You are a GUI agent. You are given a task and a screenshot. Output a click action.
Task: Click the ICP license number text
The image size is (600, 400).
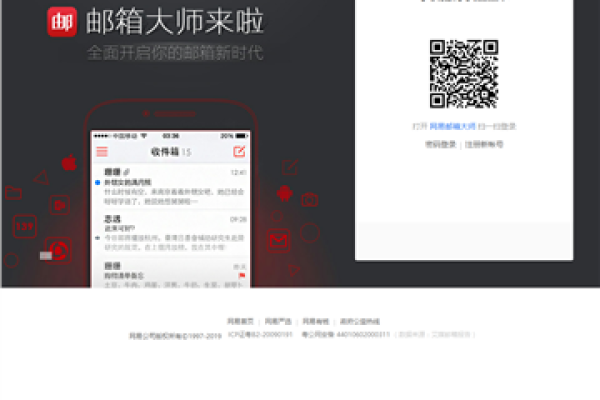coord(260,335)
